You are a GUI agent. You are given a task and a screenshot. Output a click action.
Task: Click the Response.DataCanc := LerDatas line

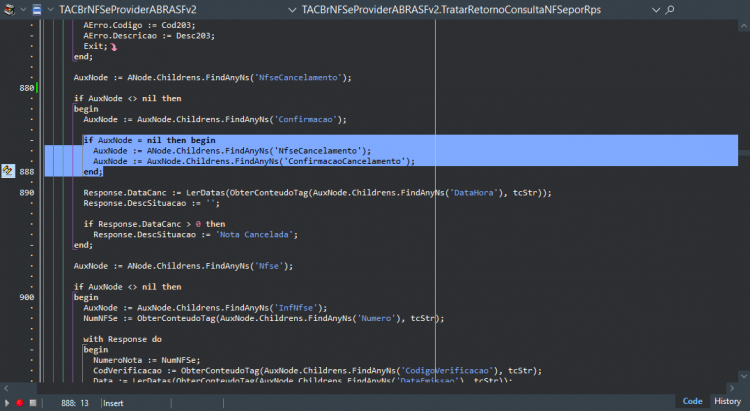coord(317,193)
